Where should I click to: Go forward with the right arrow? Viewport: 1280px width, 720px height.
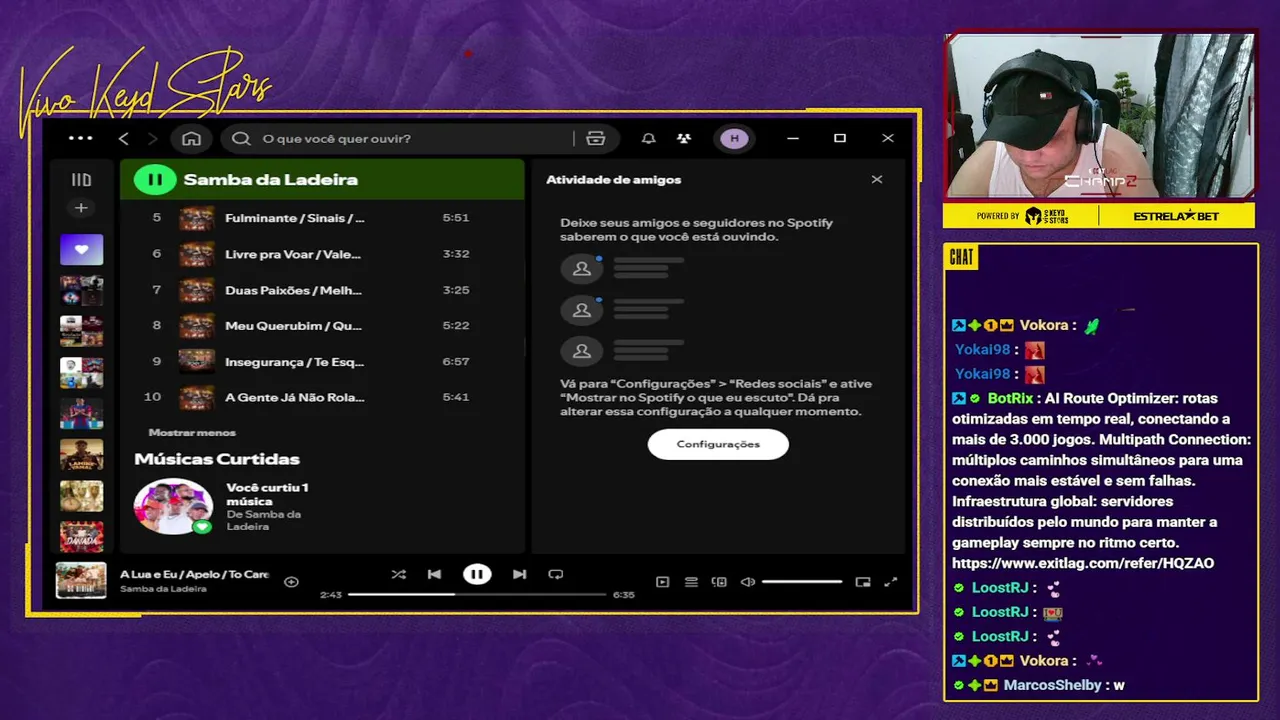(152, 138)
